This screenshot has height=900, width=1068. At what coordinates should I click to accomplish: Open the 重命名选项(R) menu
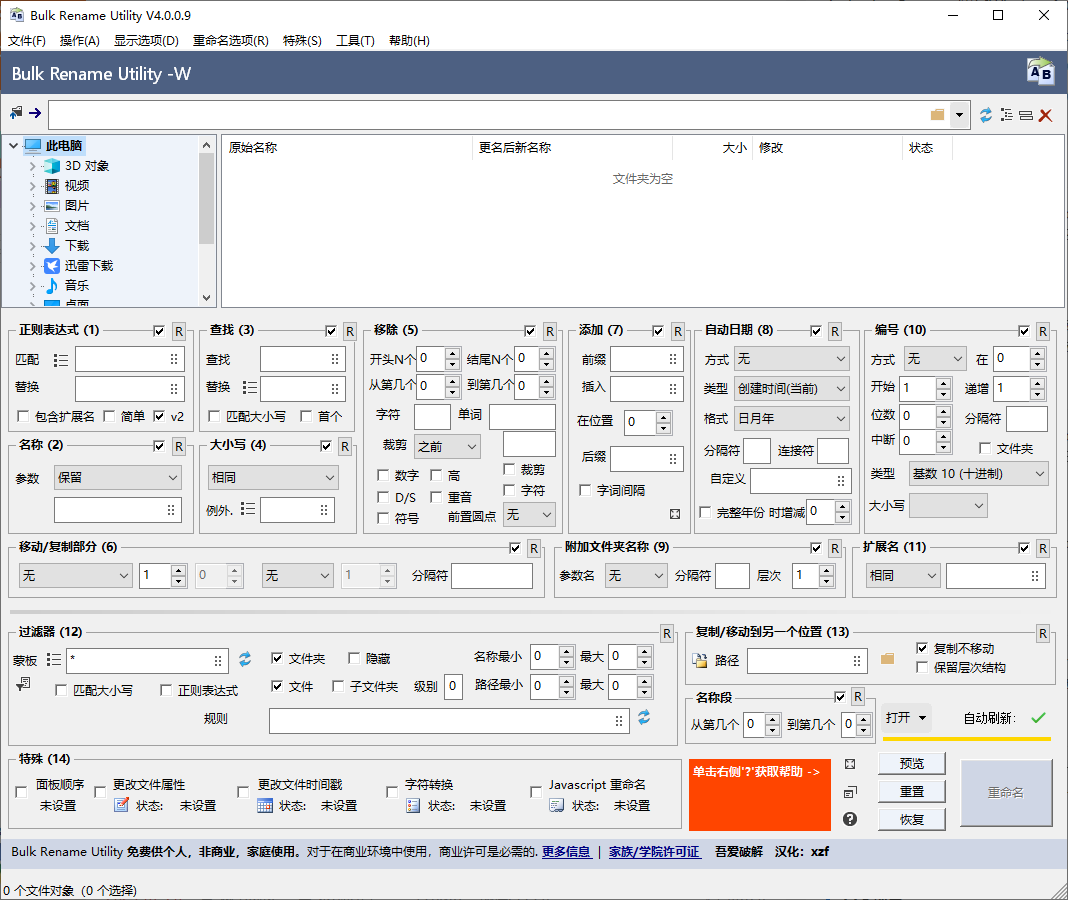[230, 41]
